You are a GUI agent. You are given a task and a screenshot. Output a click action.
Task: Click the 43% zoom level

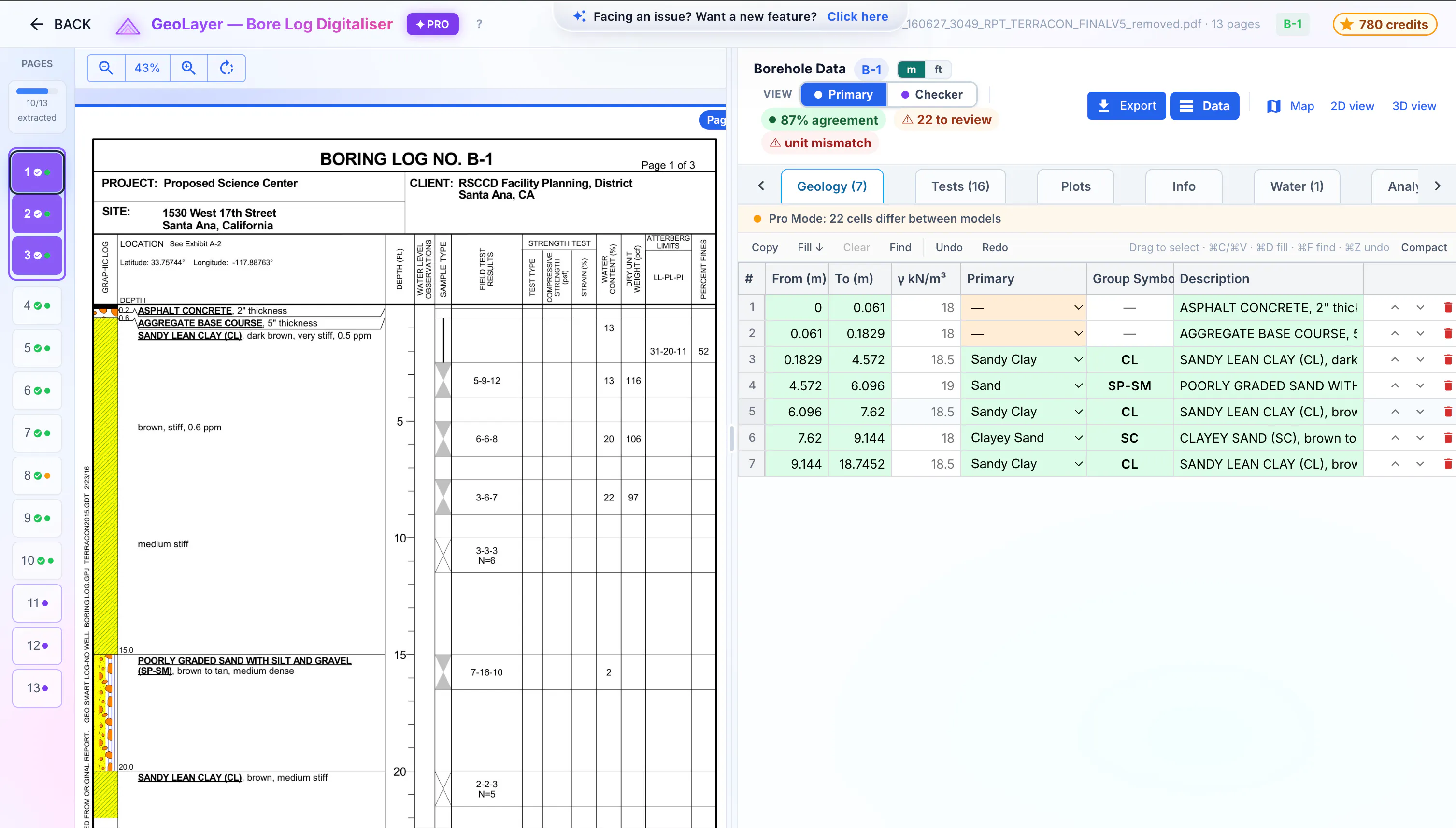[x=147, y=68]
